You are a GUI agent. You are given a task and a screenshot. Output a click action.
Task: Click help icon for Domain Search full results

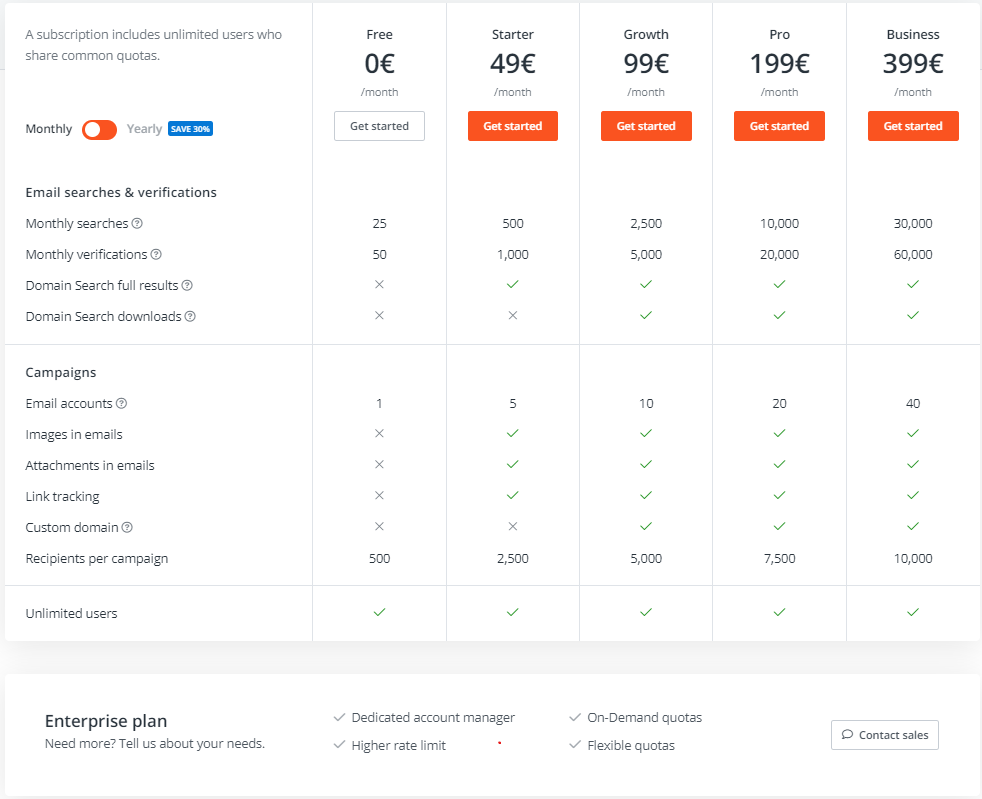[187, 286]
